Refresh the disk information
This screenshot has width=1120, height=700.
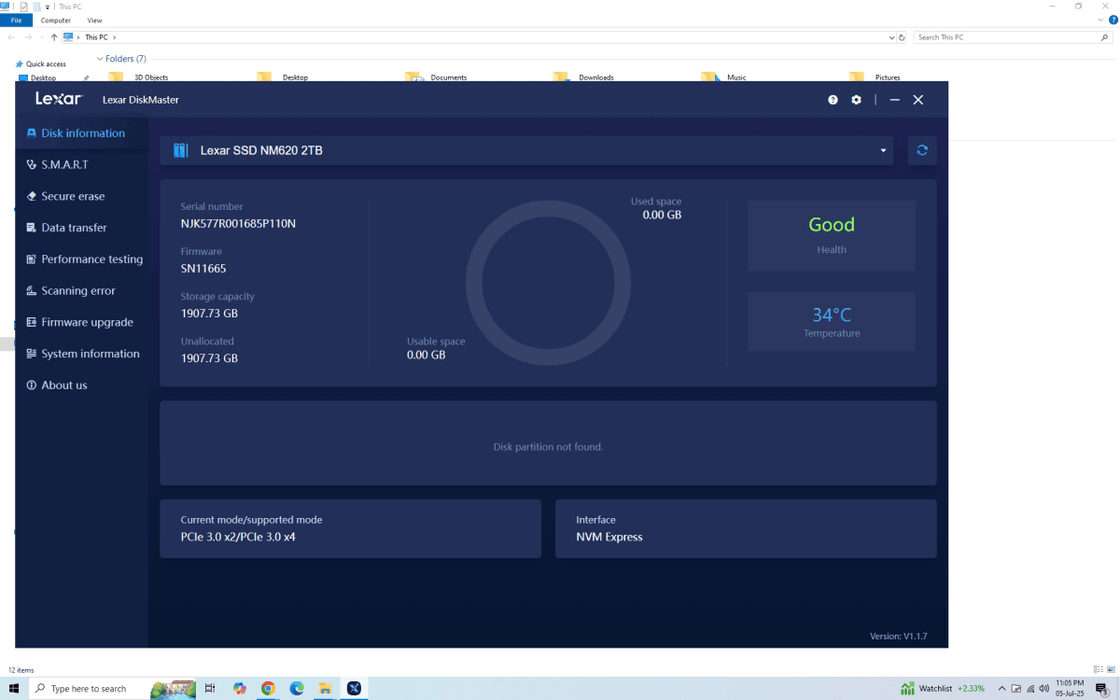(922, 150)
